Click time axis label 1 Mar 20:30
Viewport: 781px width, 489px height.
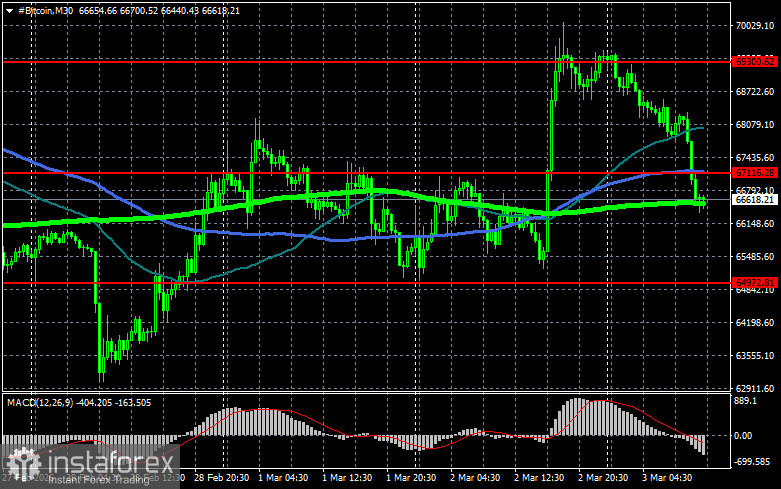[x=411, y=478]
